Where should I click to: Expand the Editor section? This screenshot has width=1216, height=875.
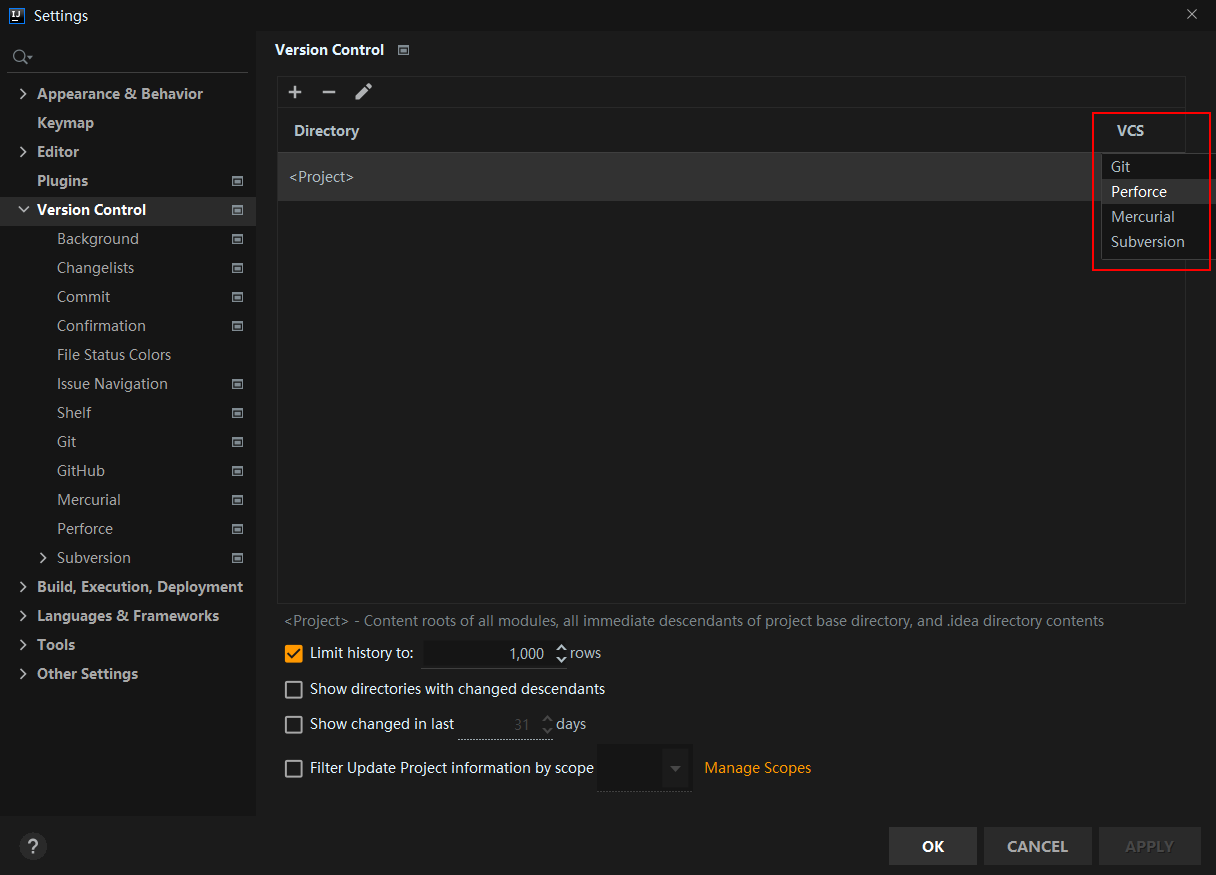point(23,152)
